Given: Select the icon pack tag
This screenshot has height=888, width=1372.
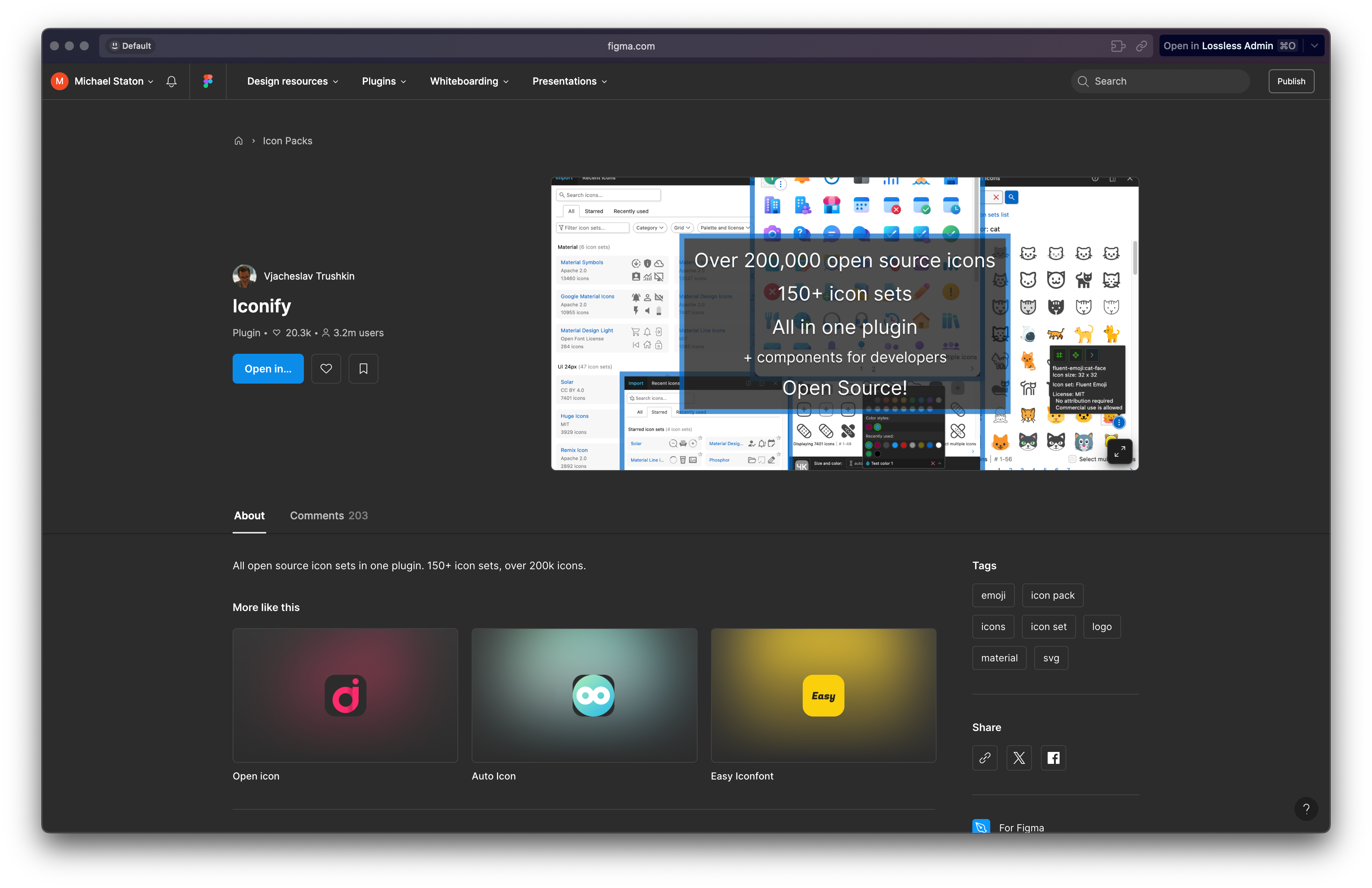Looking at the screenshot, I should 1052,595.
